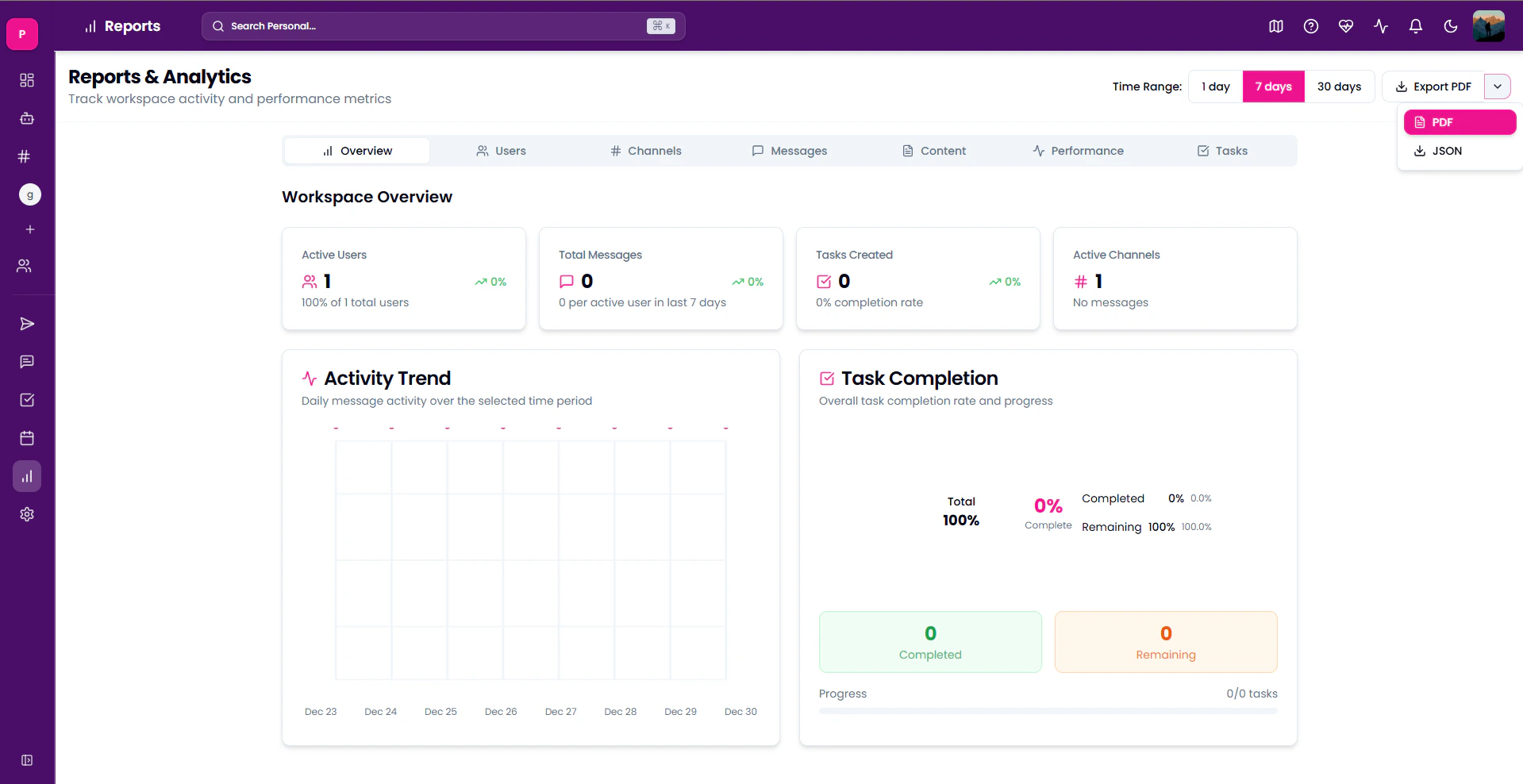This screenshot has height=784, width=1523.
Task: Open the help question mark icon
Action: coord(1311,26)
